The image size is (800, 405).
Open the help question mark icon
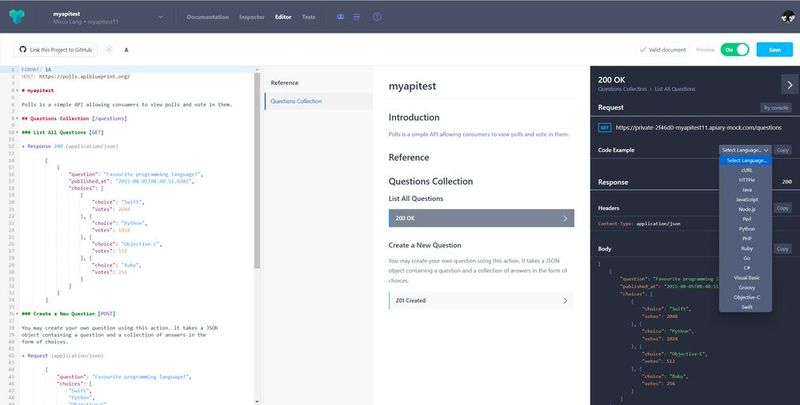pos(377,17)
